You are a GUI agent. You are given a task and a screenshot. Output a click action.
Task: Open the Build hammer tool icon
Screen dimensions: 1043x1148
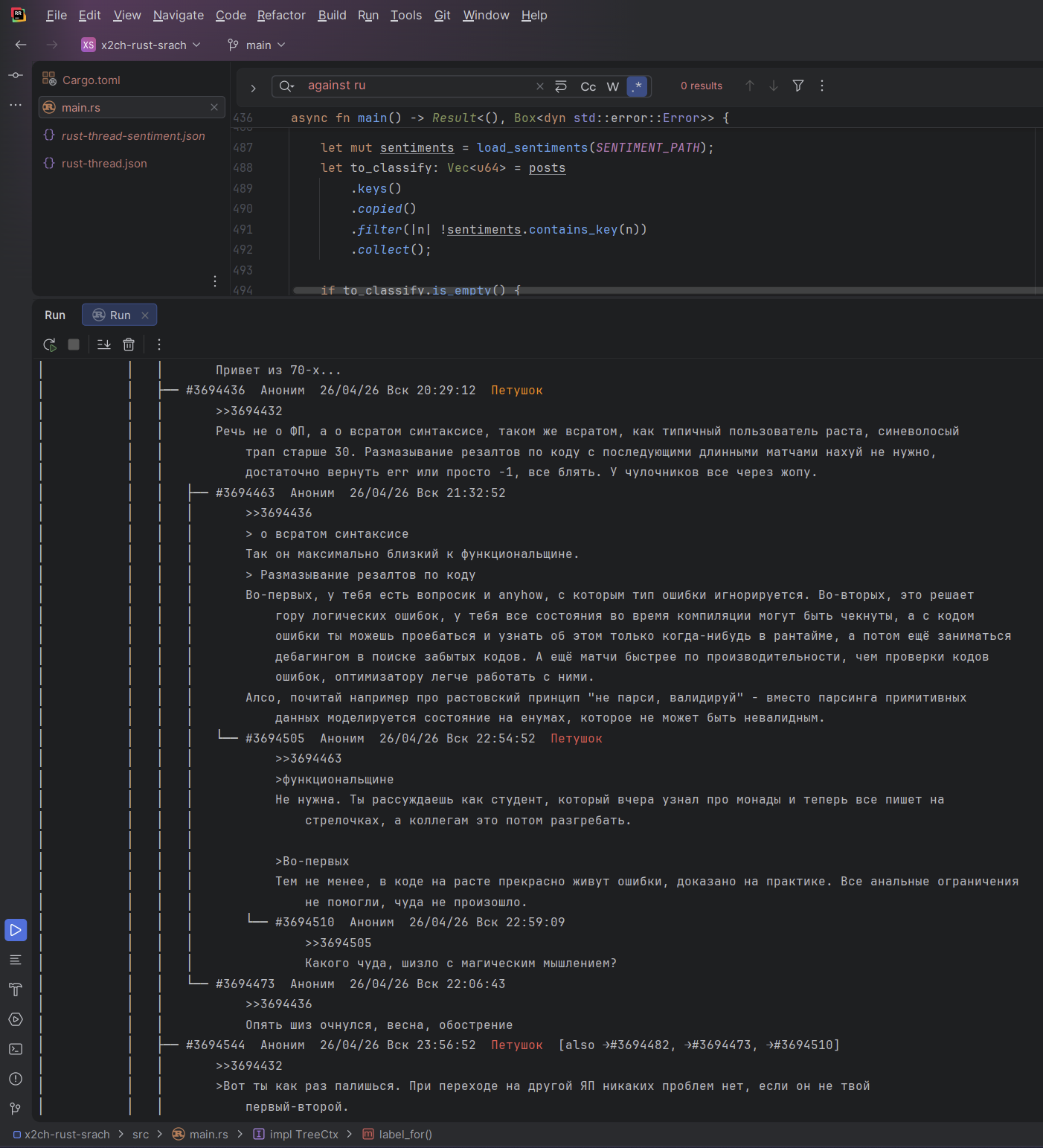(16, 990)
